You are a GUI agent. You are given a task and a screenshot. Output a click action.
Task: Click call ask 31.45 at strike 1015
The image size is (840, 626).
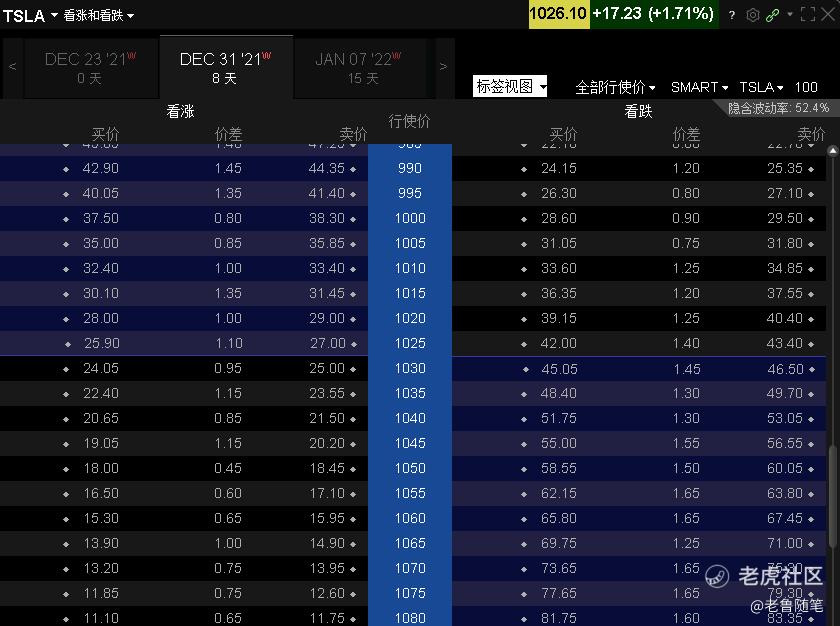[x=327, y=293]
